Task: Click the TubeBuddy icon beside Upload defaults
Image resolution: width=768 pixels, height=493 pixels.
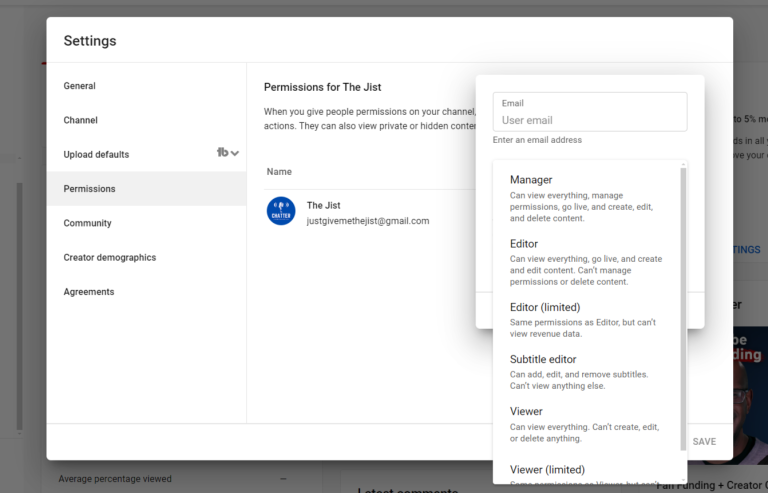Action: tap(222, 152)
